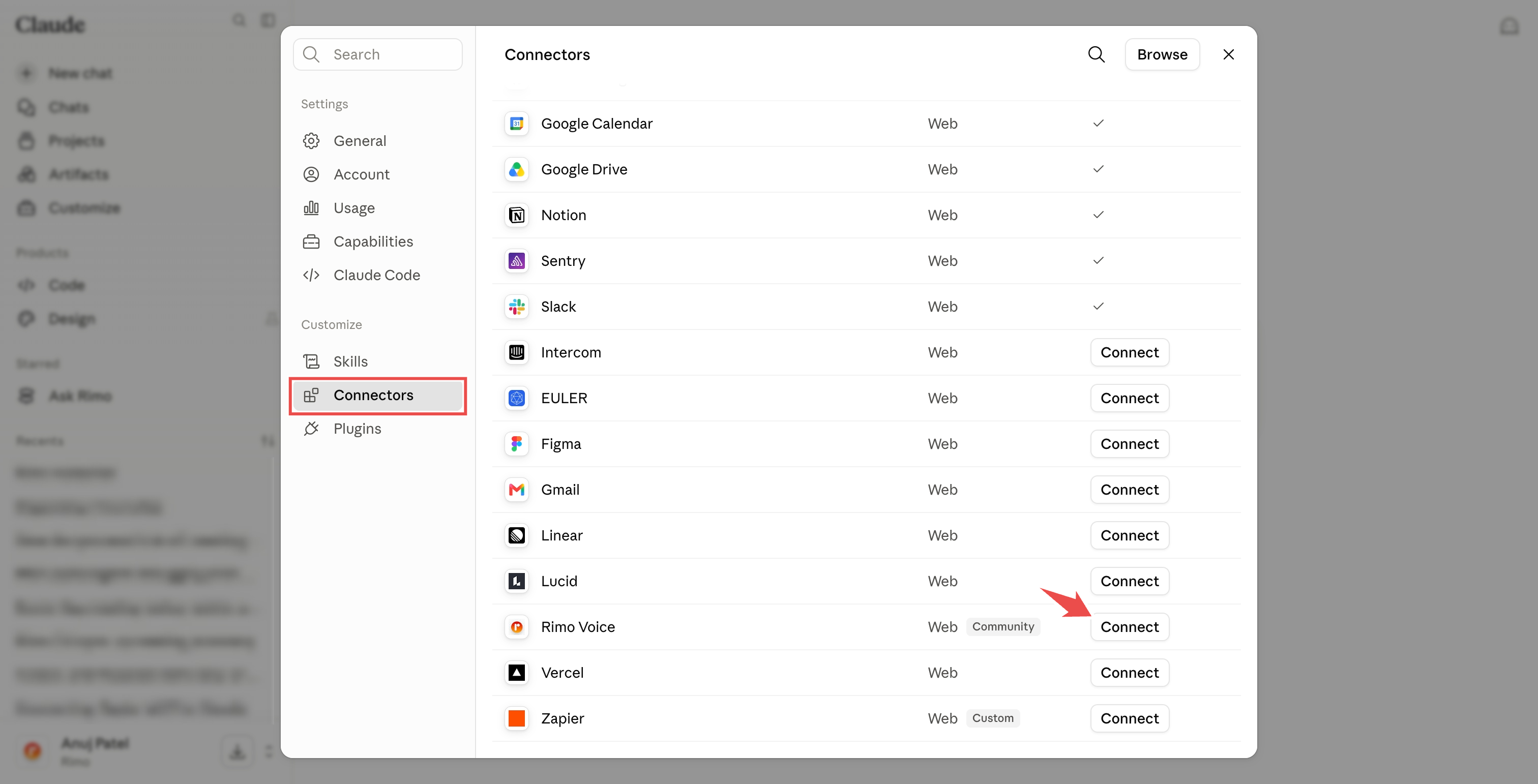Viewport: 1538px width, 784px height.
Task: Open General settings
Action: click(x=378, y=141)
